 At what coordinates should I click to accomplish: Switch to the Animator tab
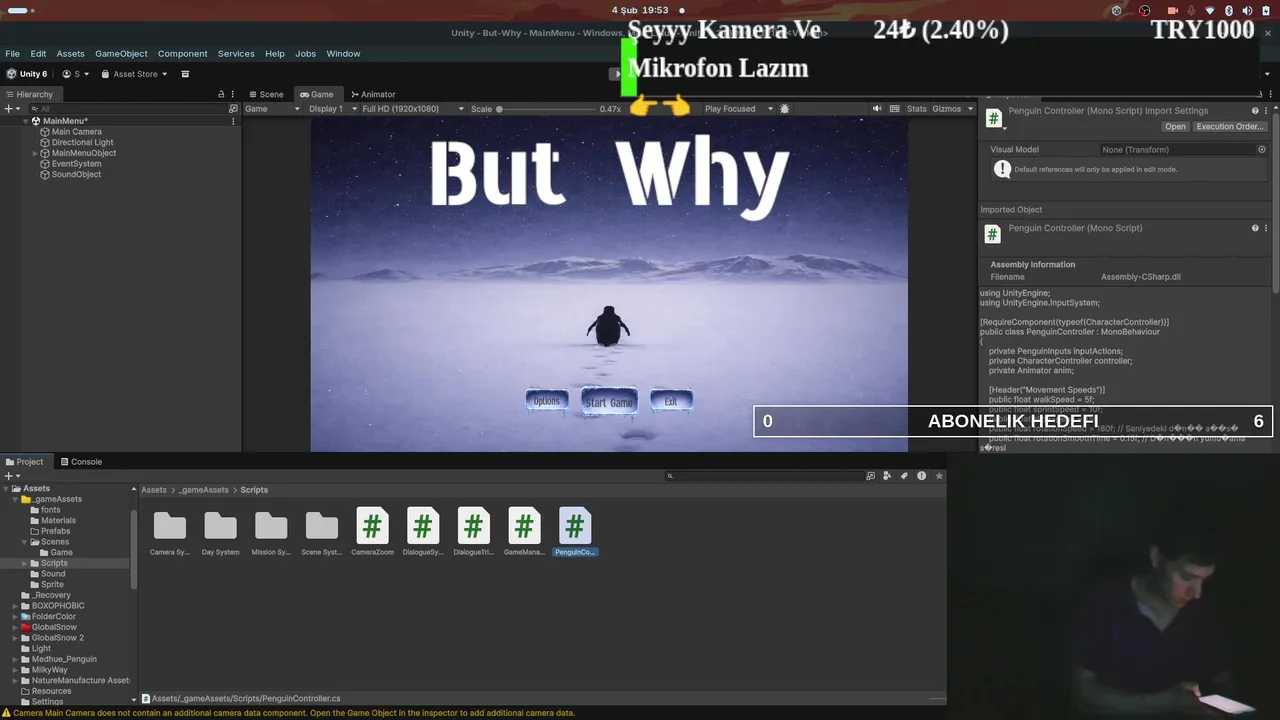click(373, 94)
